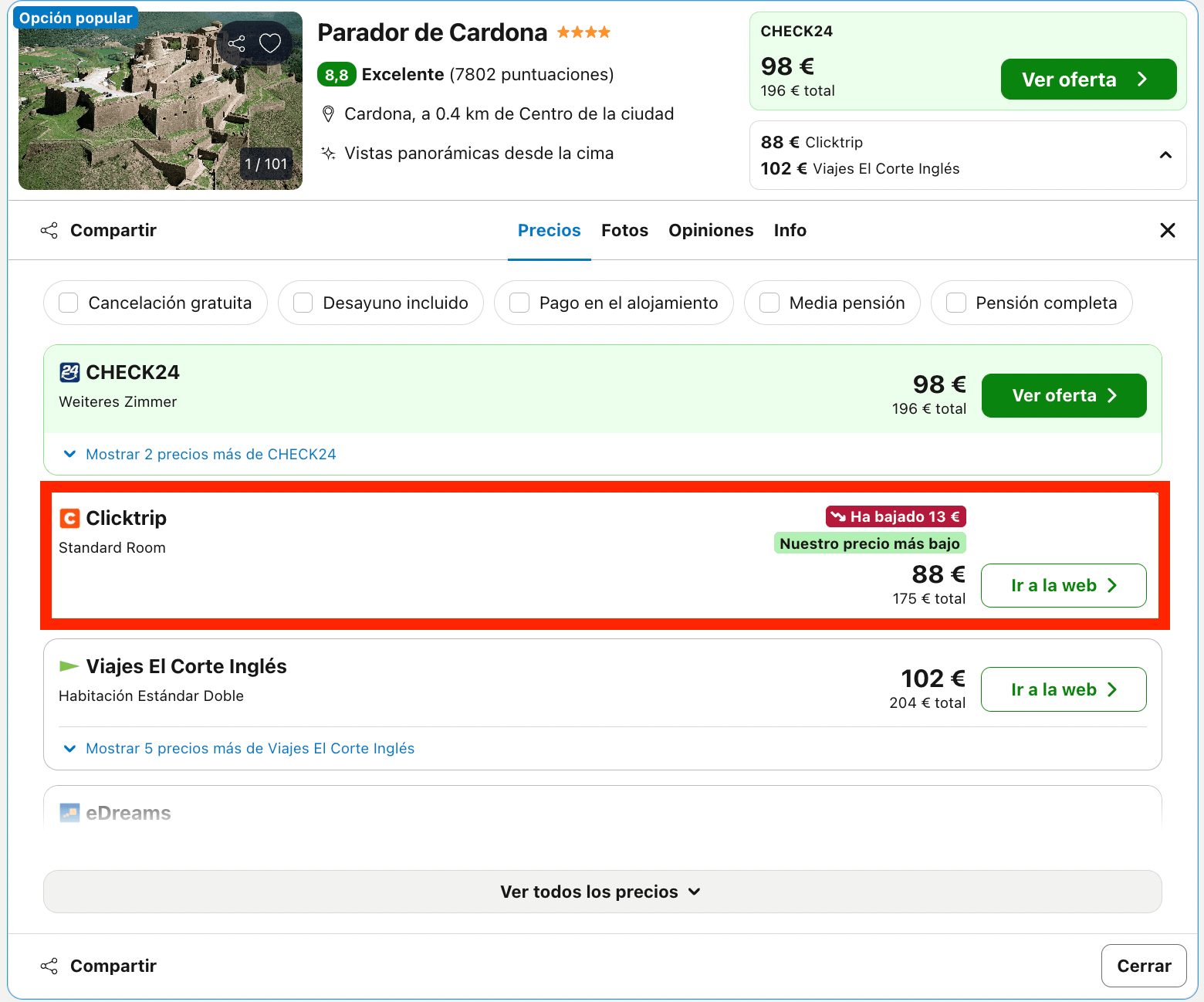Click Ver oferta in top CHECK24 box
The image size is (1204, 1002).
[x=1088, y=80]
